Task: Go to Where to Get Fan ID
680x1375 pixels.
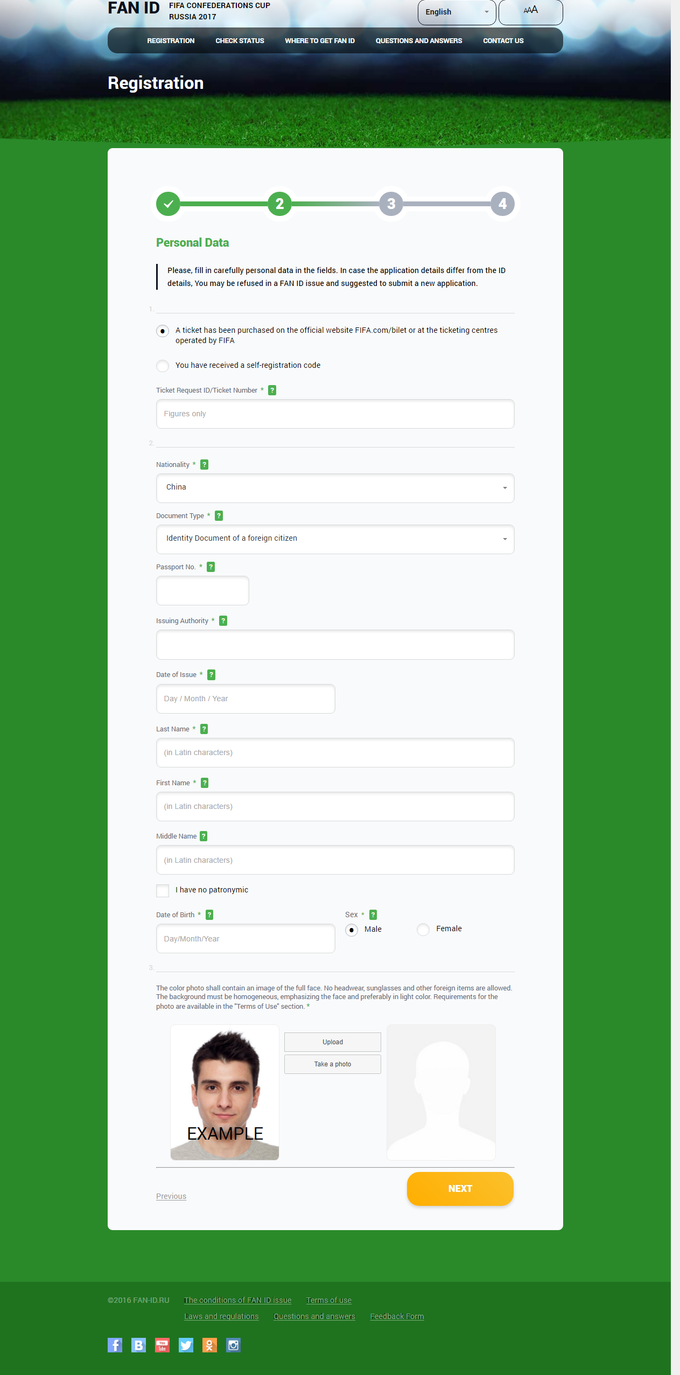Action: pos(320,41)
